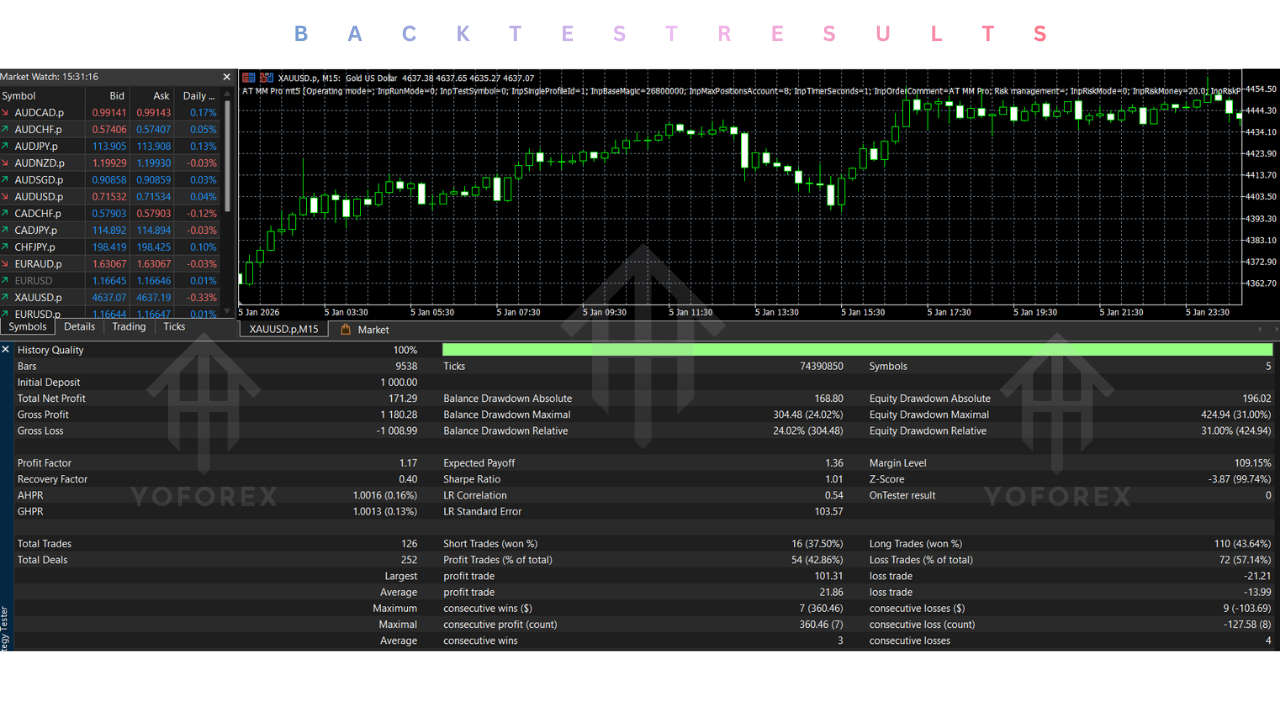The height and width of the screenshot is (720, 1280).
Task: Click the down-arrow icon beside AUDCAD.p
Action: click(x=6, y=113)
